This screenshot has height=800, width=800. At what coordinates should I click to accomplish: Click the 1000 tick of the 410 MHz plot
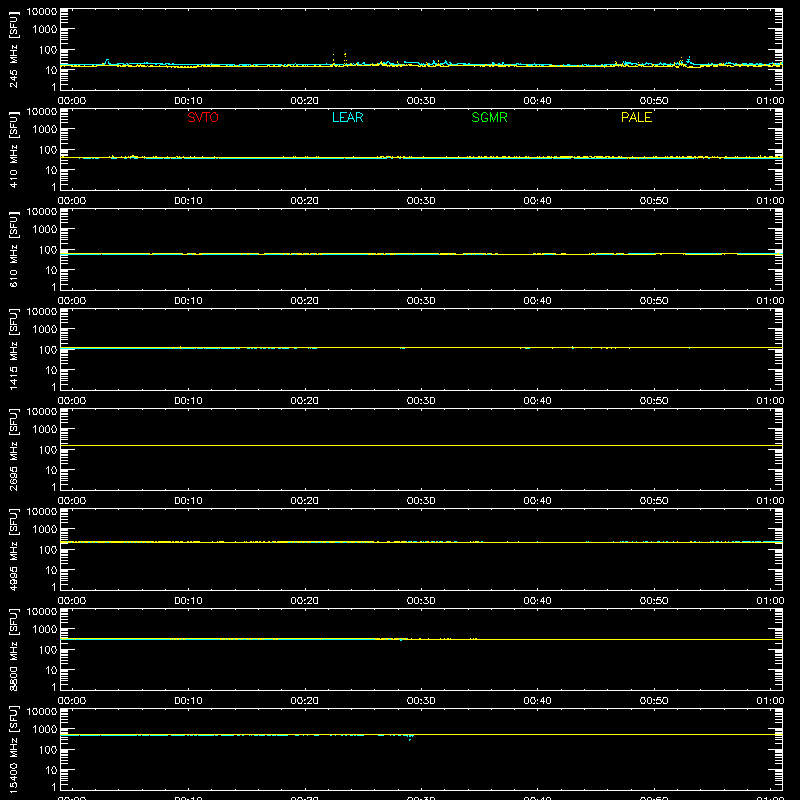click(45, 130)
